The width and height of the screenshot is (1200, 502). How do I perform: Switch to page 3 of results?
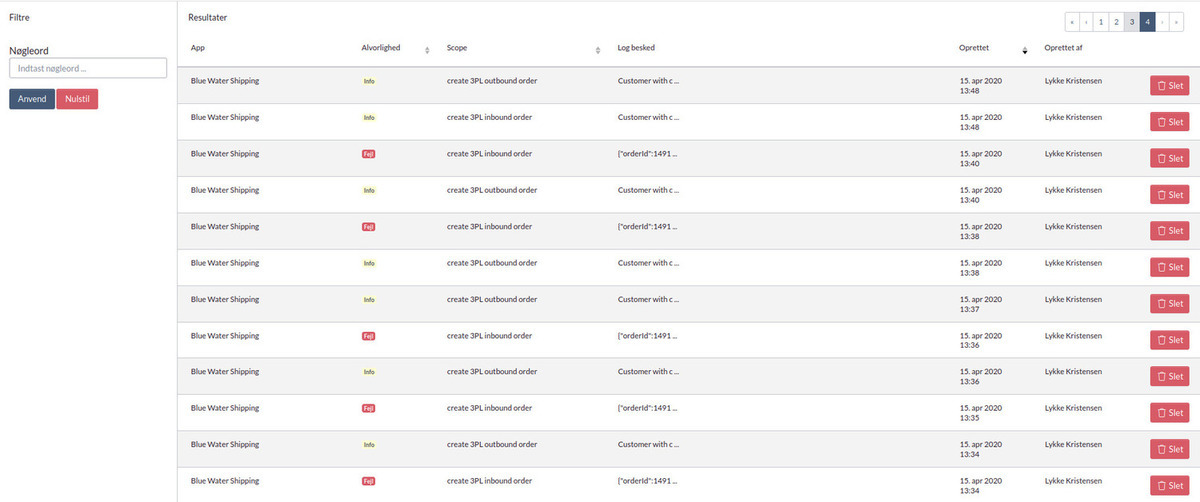1131,21
